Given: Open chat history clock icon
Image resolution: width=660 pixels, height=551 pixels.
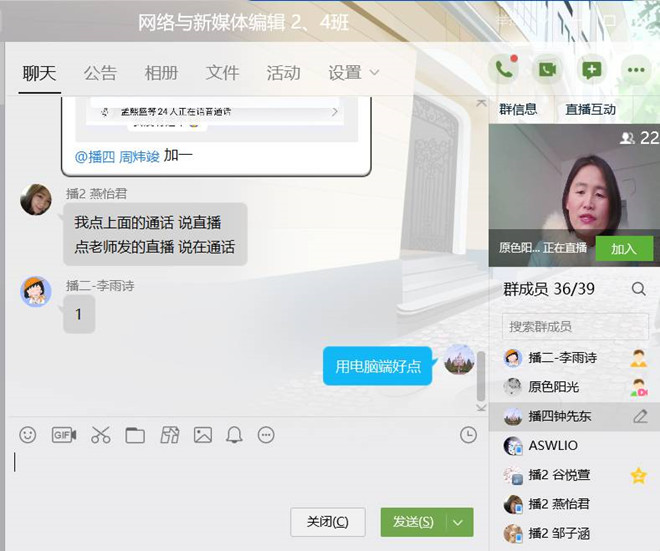Looking at the screenshot, I should 468,435.
